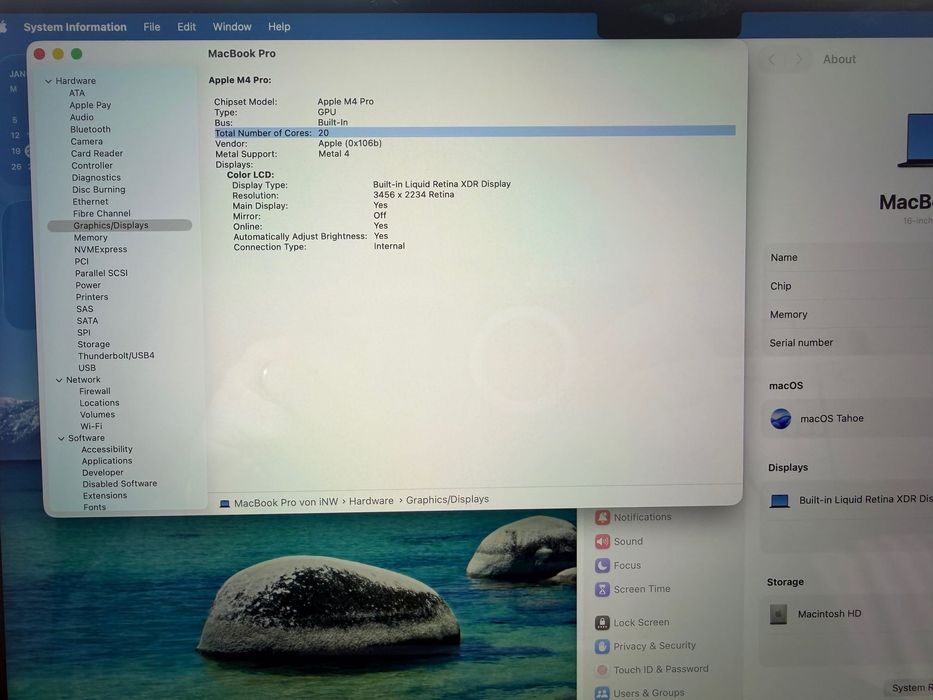The width and height of the screenshot is (933, 700).
Task: Select Ethernet in the sidebar
Action: point(90,201)
